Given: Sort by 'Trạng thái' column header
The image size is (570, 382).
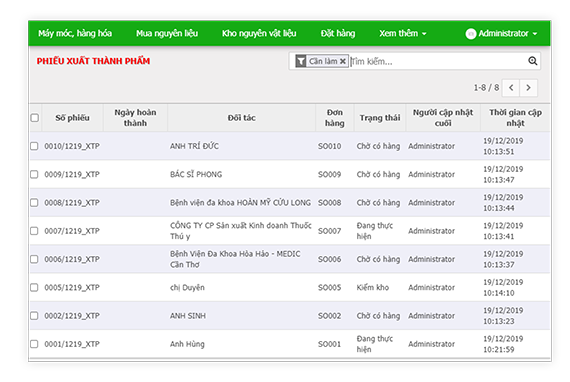Looking at the screenshot, I should (x=380, y=118).
